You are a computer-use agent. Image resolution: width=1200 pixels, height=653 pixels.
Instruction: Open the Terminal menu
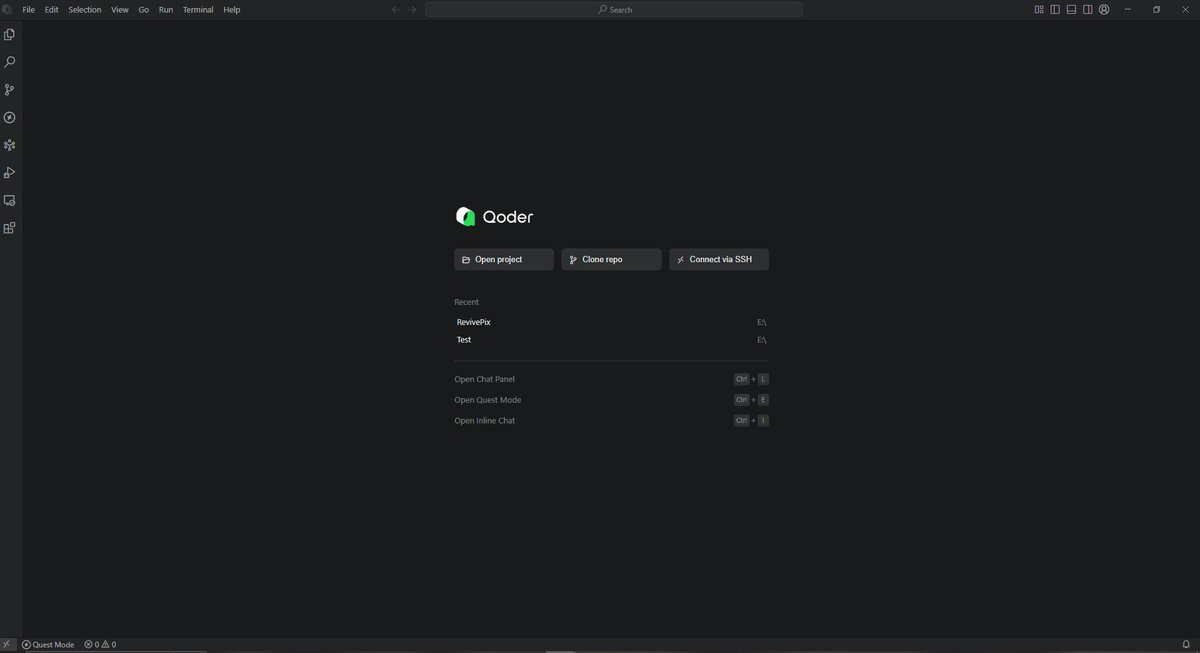pyautogui.click(x=198, y=9)
